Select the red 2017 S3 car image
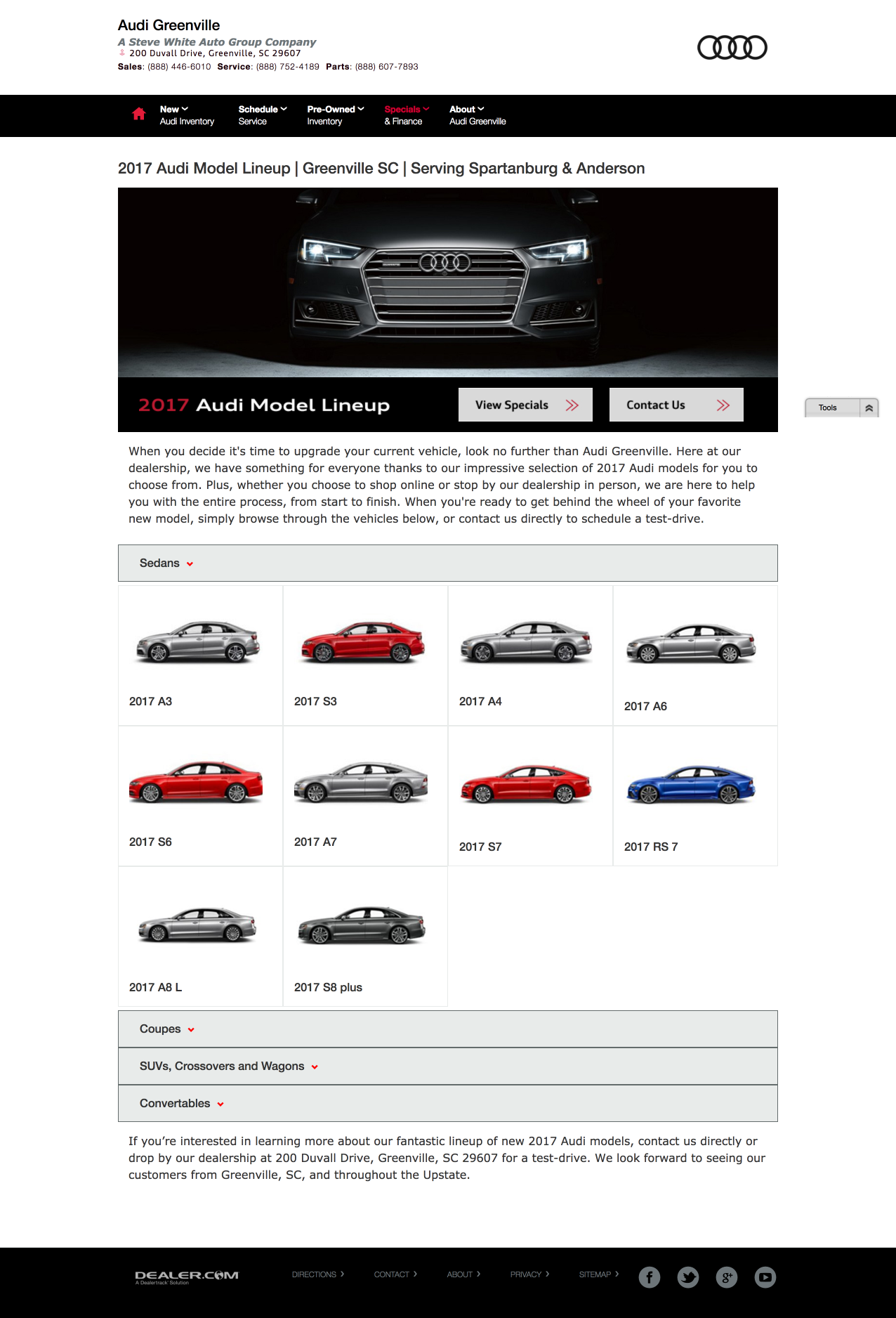Screen dimensions: 896x1318 [x=363, y=641]
